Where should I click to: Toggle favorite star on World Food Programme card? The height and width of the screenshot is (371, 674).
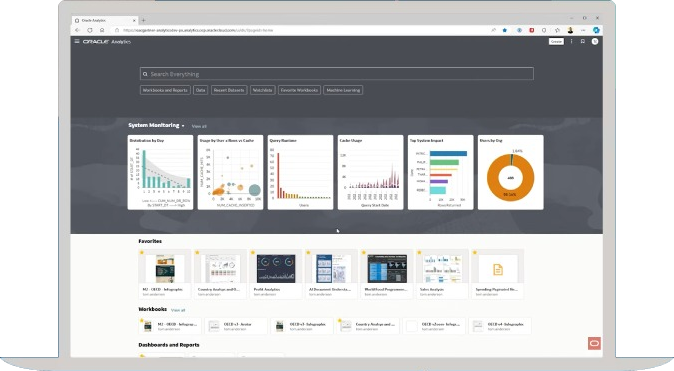(364, 252)
